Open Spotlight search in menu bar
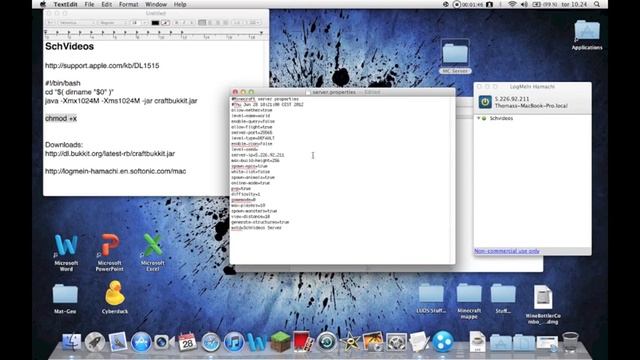This screenshot has width=640, height=360. (597, 4)
